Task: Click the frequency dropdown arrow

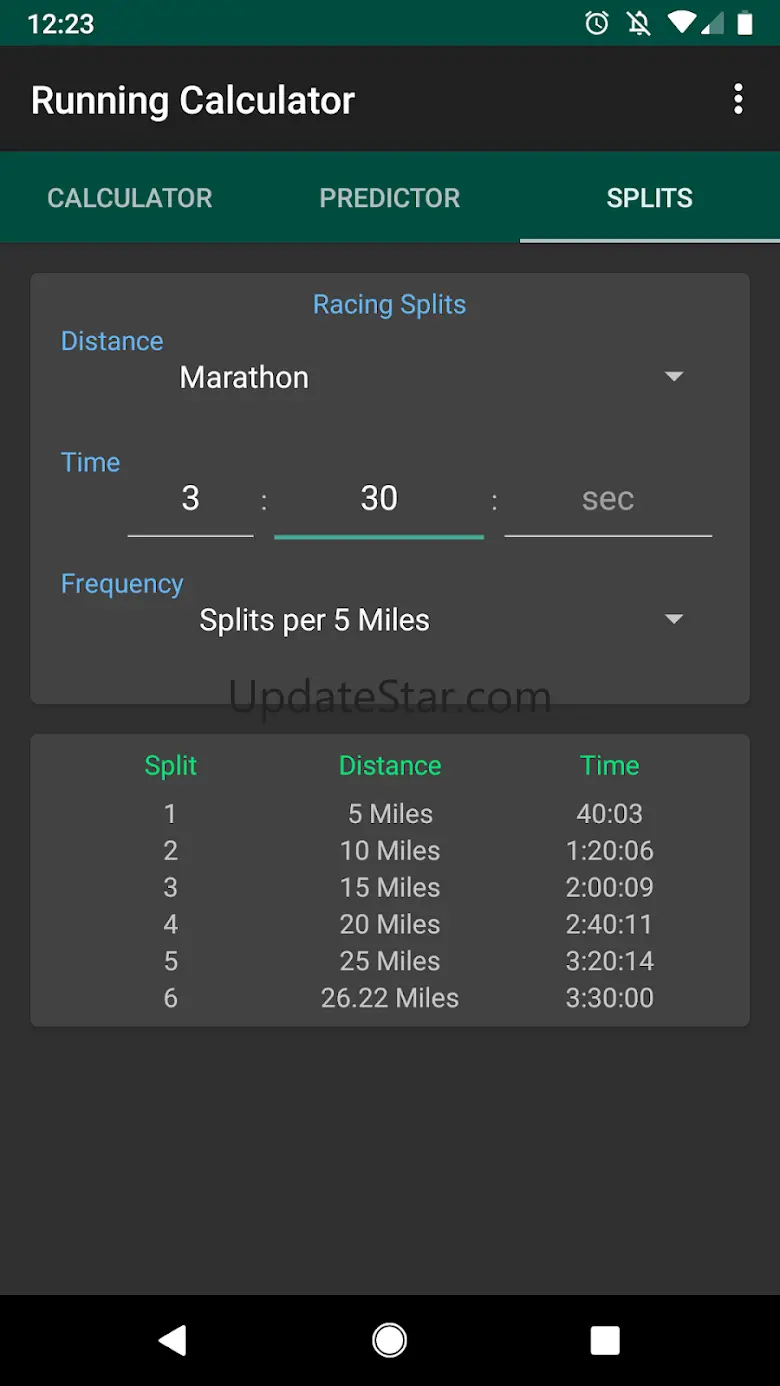Action: (x=674, y=619)
